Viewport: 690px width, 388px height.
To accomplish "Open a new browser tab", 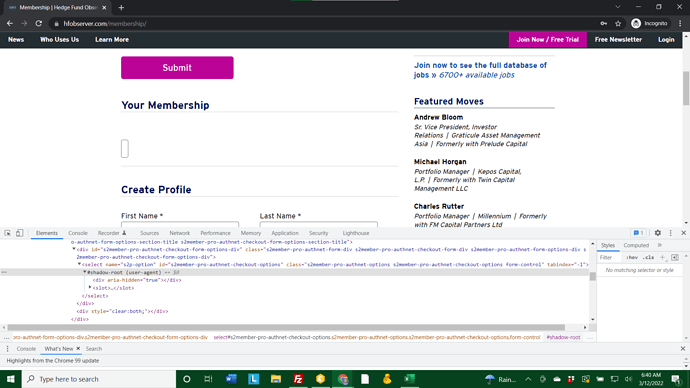I will point(121,7).
